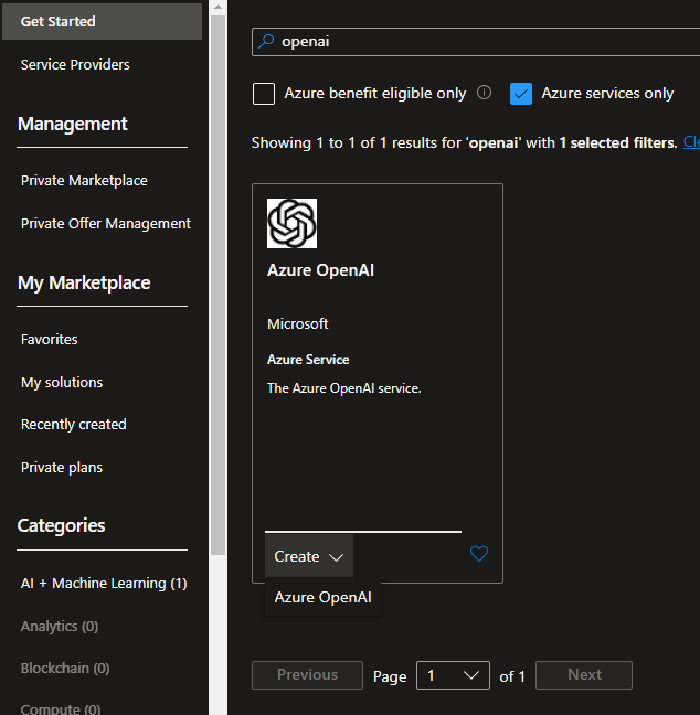Click the info icon beside Azure benefit eligible
The width and height of the screenshot is (700, 715).
click(484, 93)
